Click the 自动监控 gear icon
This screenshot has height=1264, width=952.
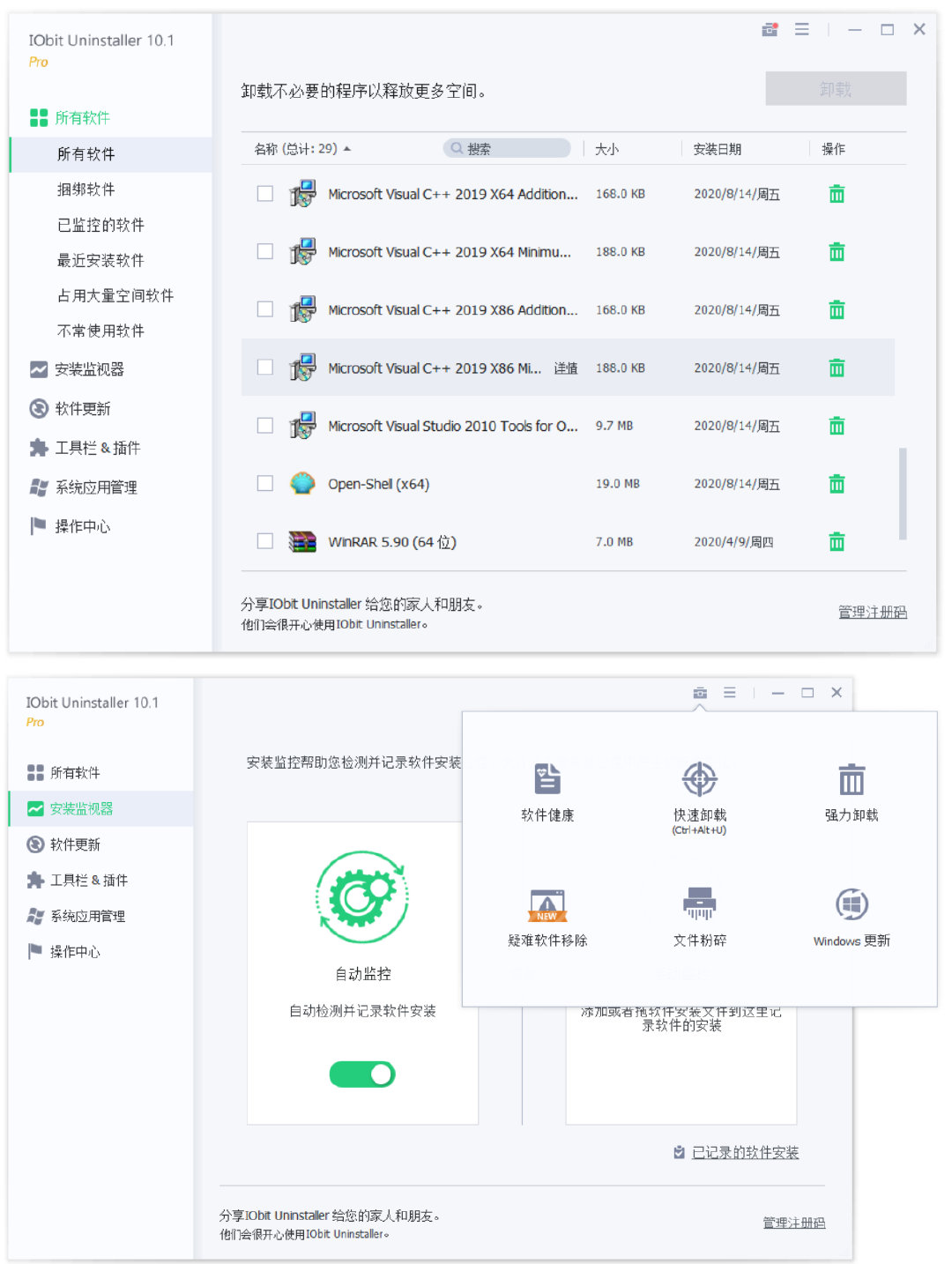click(x=362, y=897)
